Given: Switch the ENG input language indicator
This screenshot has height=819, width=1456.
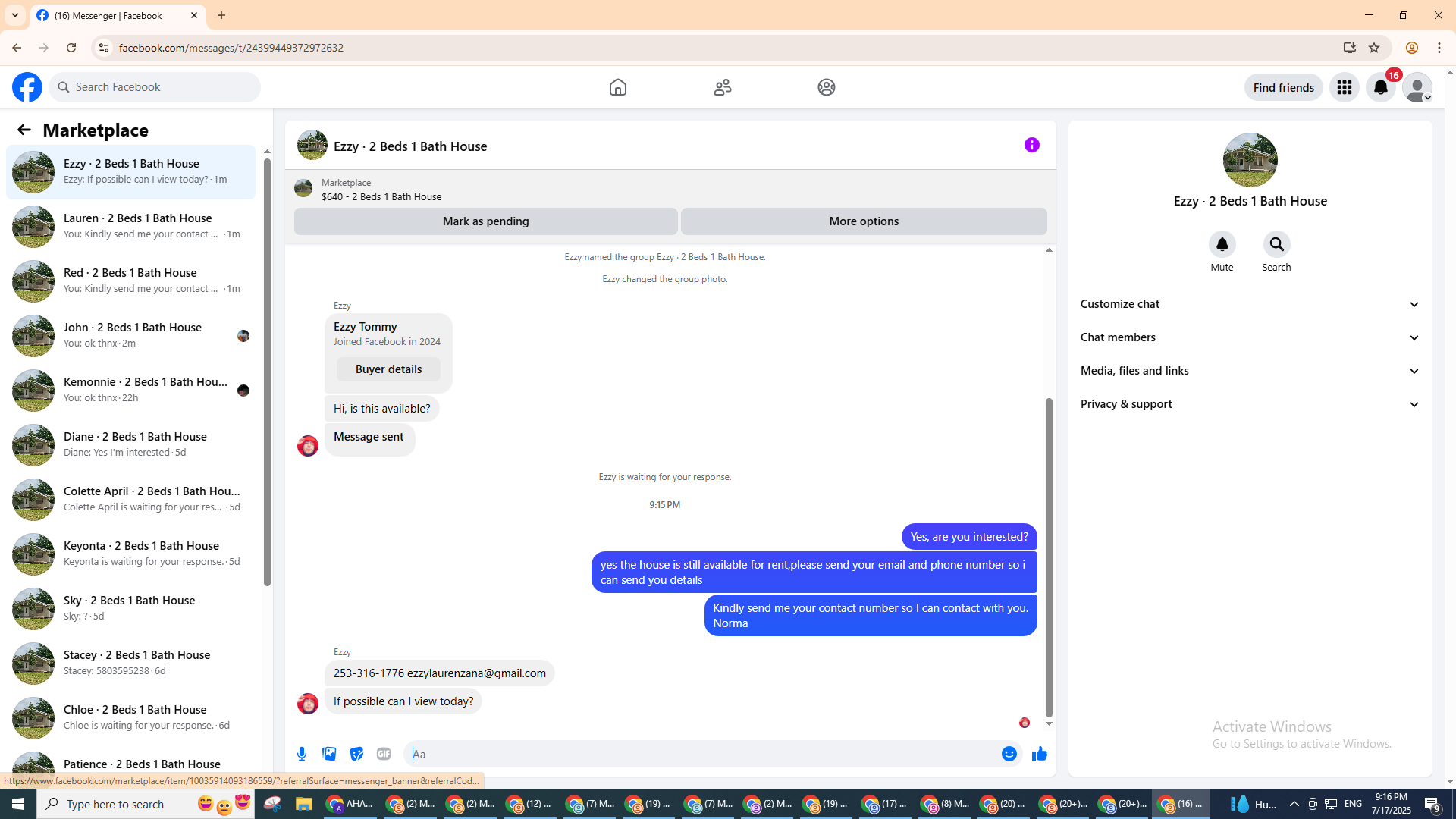Looking at the screenshot, I should pos(1353,804).
